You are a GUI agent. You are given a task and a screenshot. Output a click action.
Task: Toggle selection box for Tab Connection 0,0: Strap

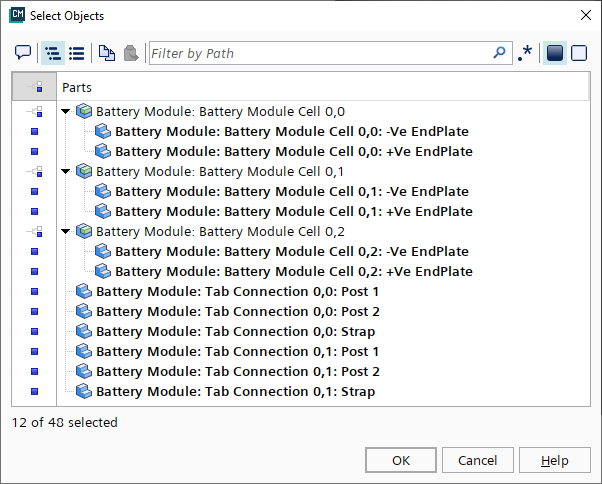(x=34, y=332)
